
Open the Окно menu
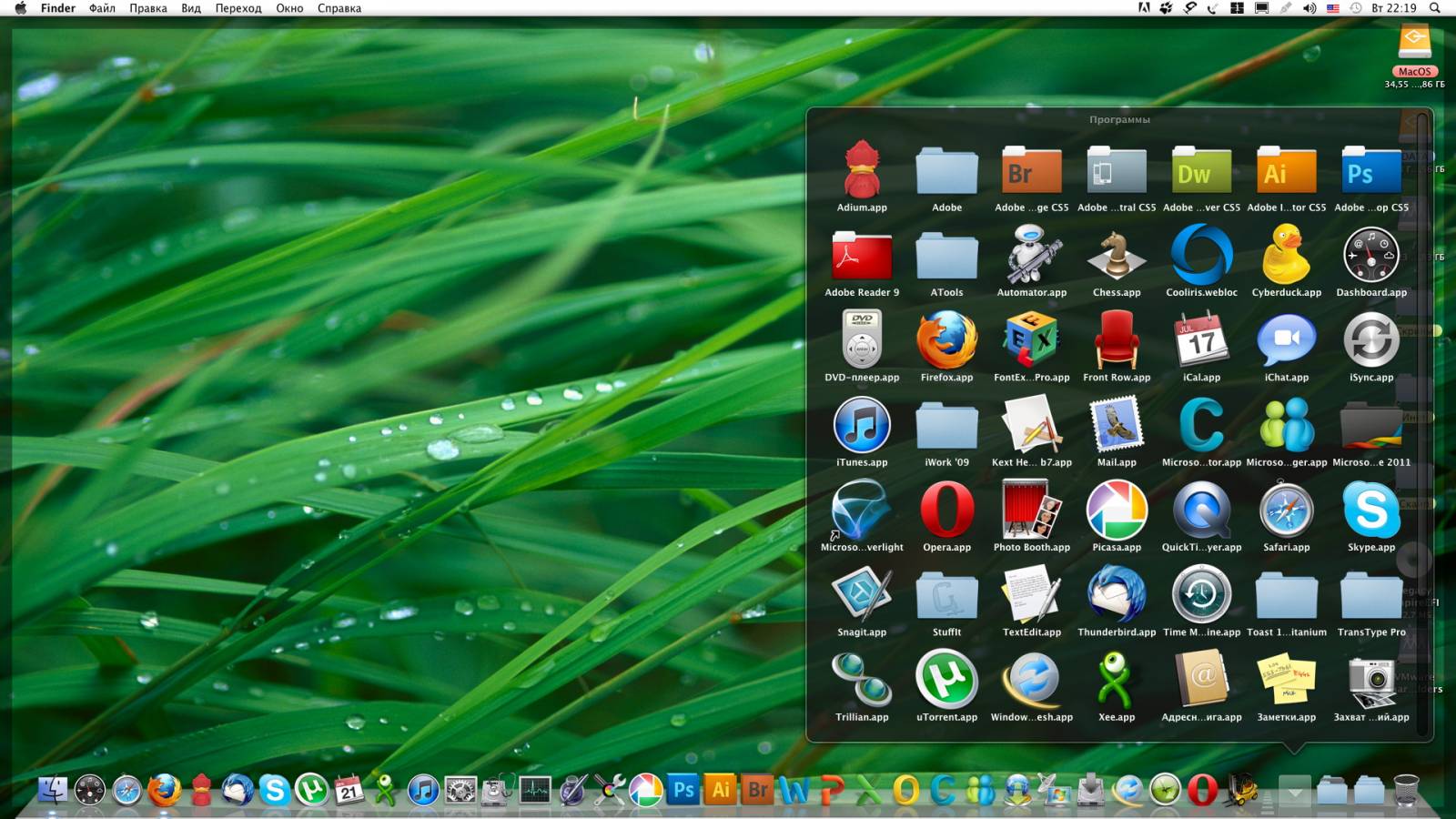click(289, 8)
